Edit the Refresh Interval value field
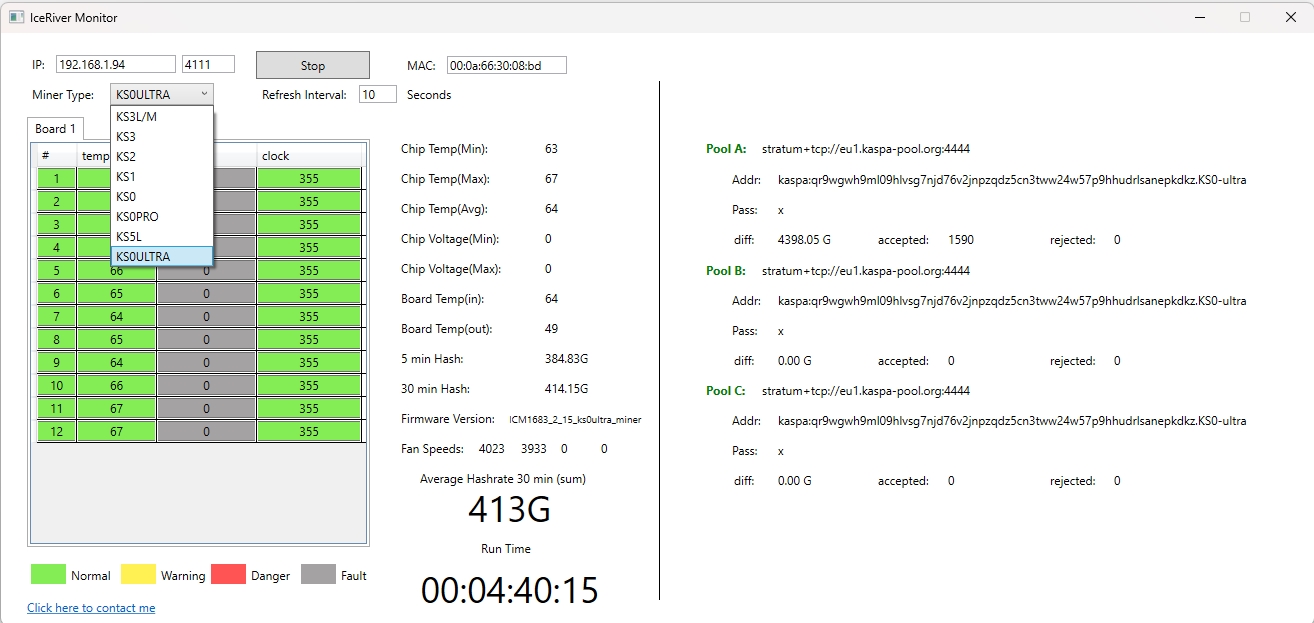The image size is (1314, 623). [377, 95]
